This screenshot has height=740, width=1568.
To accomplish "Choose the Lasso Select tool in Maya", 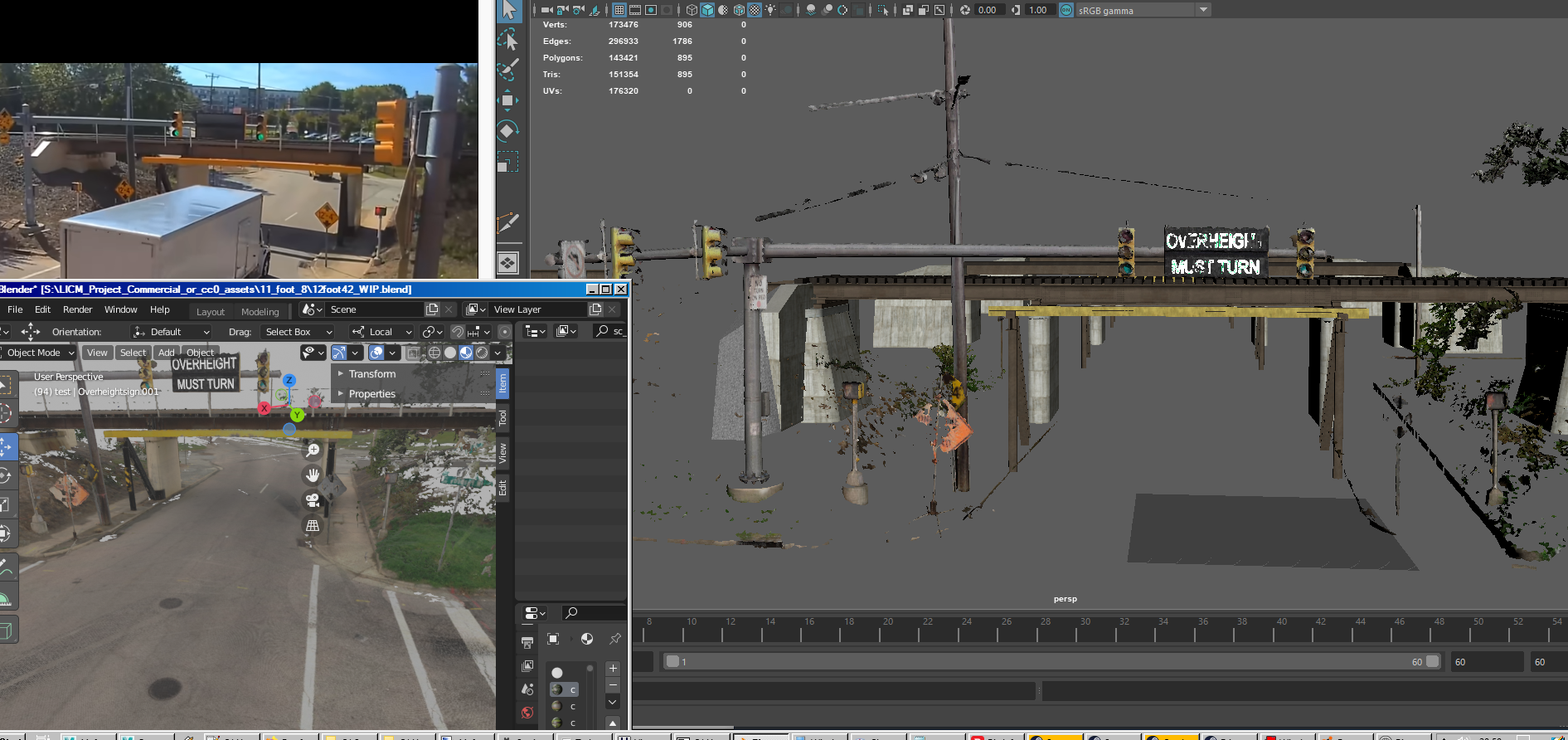I will [507, 38].
